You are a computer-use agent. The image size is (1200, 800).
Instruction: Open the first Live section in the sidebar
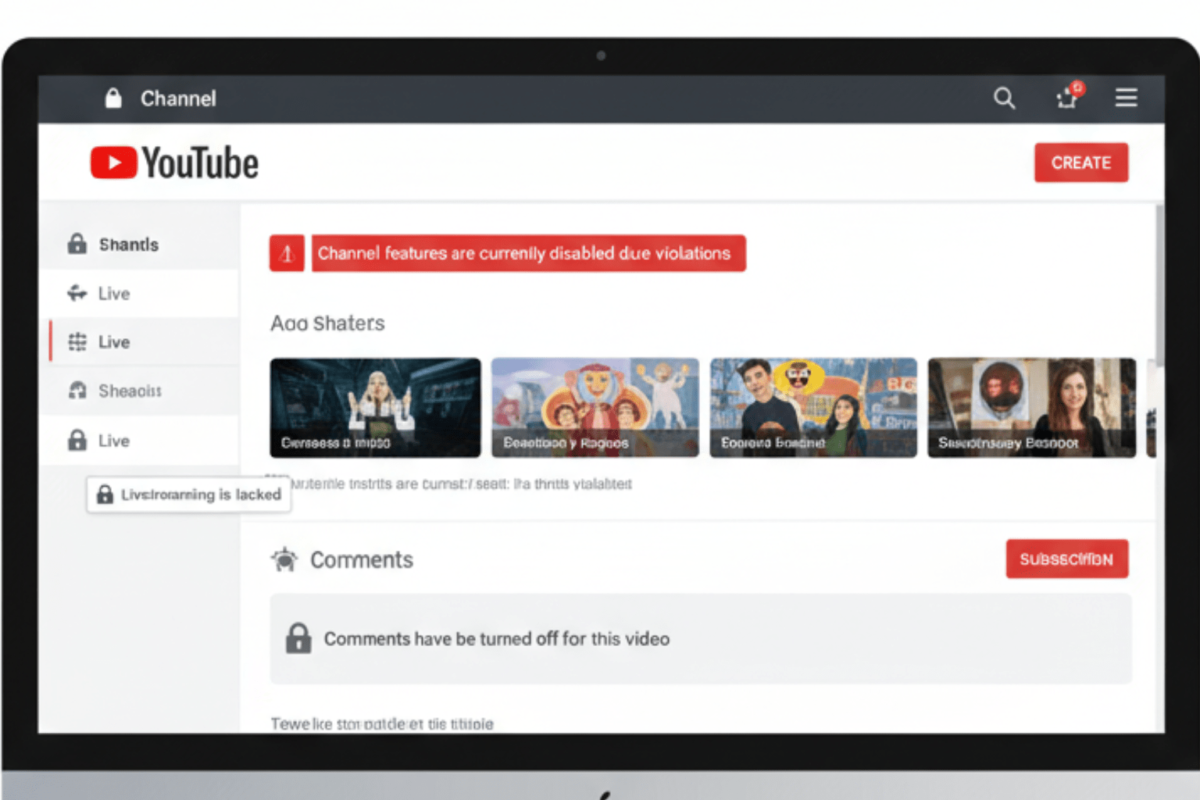click(113, 293)
